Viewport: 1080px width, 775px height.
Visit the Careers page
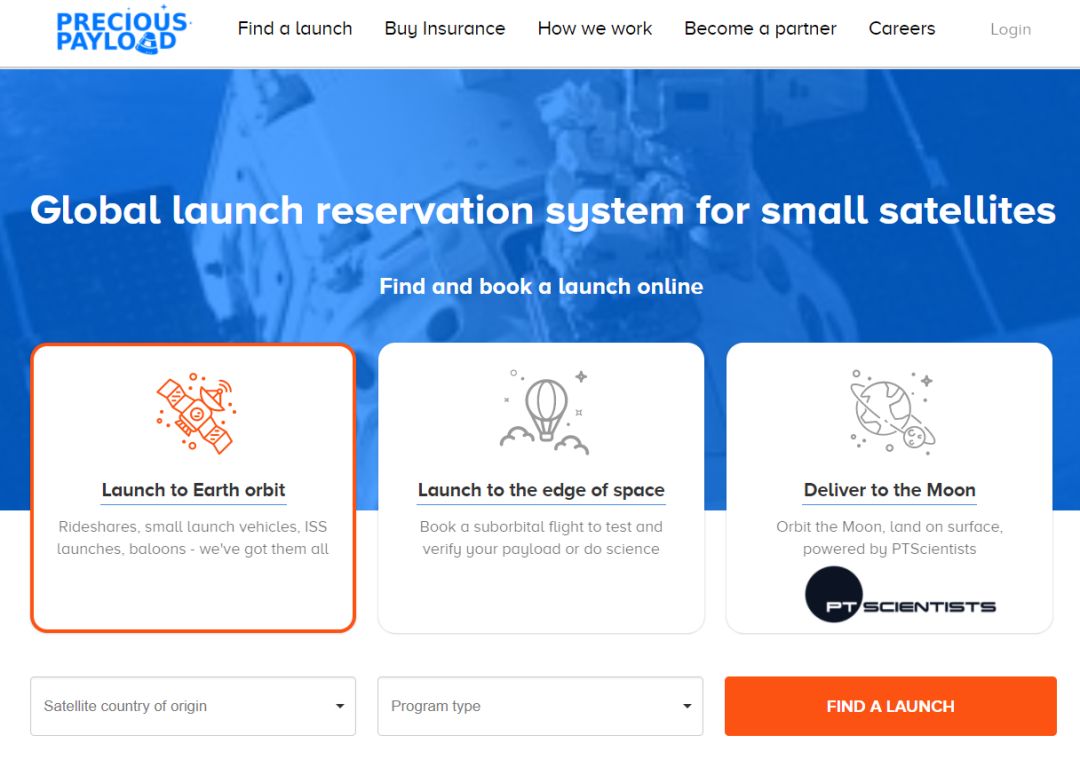coord(902,29)
